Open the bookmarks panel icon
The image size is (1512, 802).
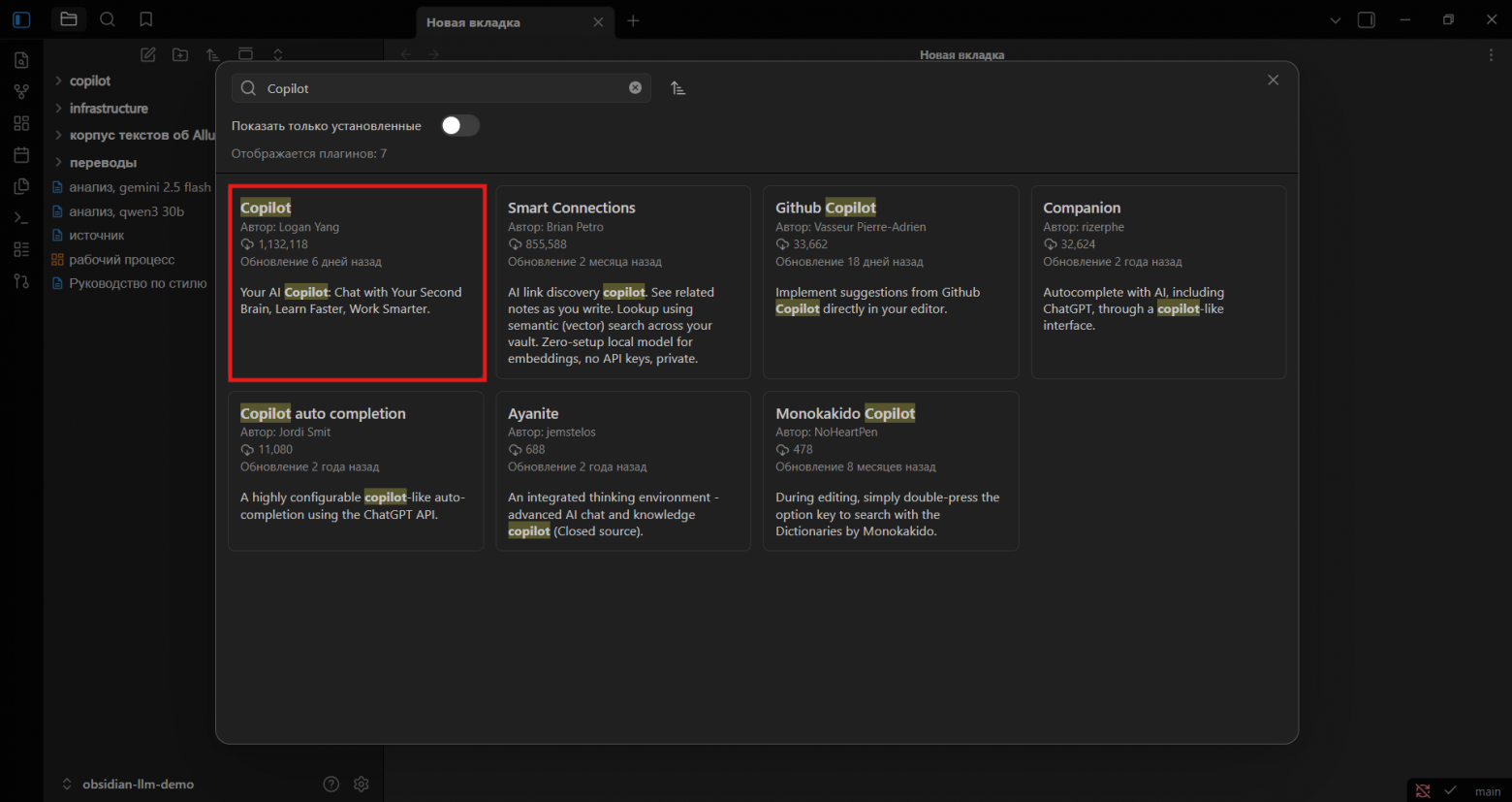(145, 19)
